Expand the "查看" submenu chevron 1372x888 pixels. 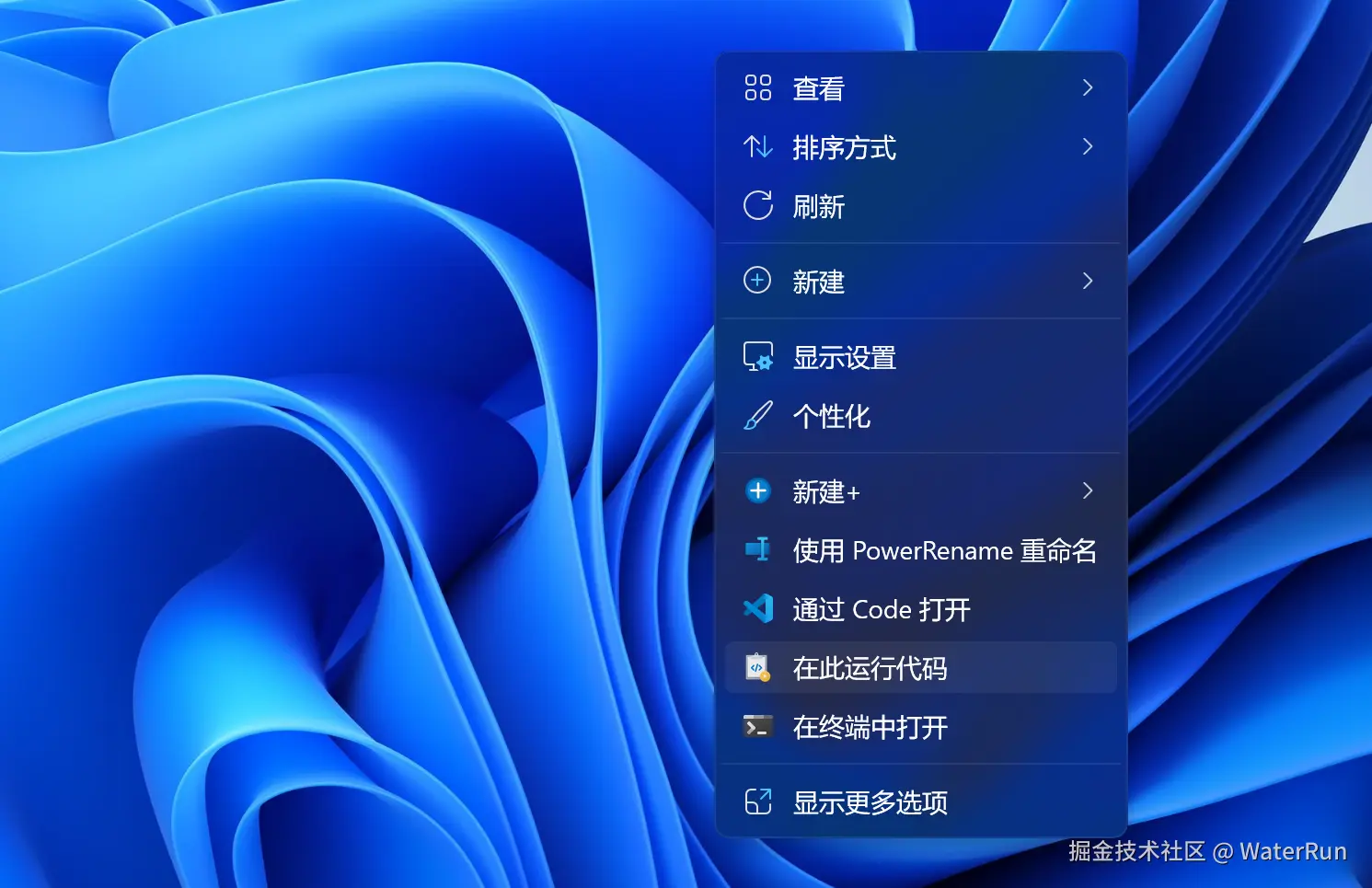click(1087, 87)
